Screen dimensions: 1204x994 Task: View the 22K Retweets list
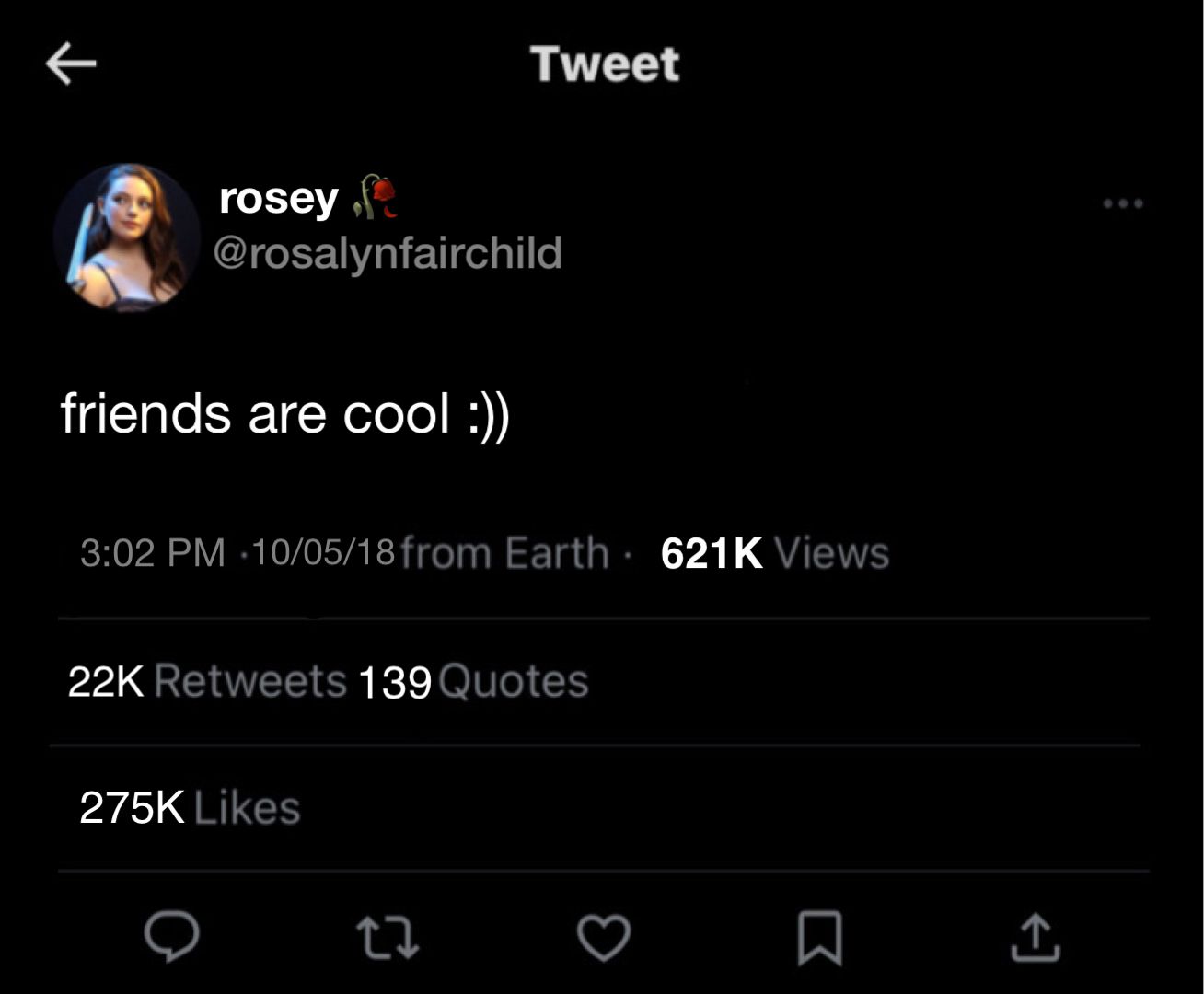click(207, 681)
